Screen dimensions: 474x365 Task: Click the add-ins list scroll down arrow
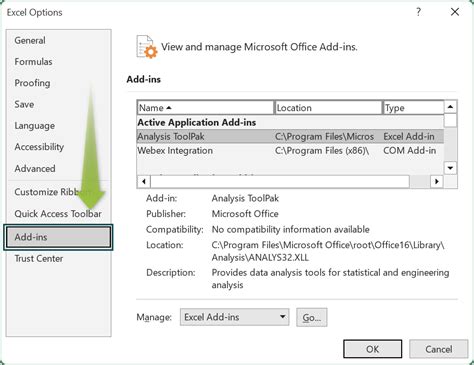click(450, 168)
